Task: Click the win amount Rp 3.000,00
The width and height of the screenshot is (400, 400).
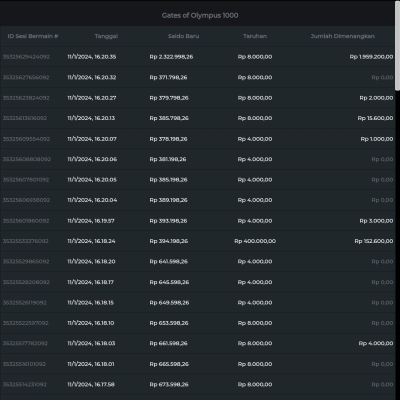Action: pos(376,221)
